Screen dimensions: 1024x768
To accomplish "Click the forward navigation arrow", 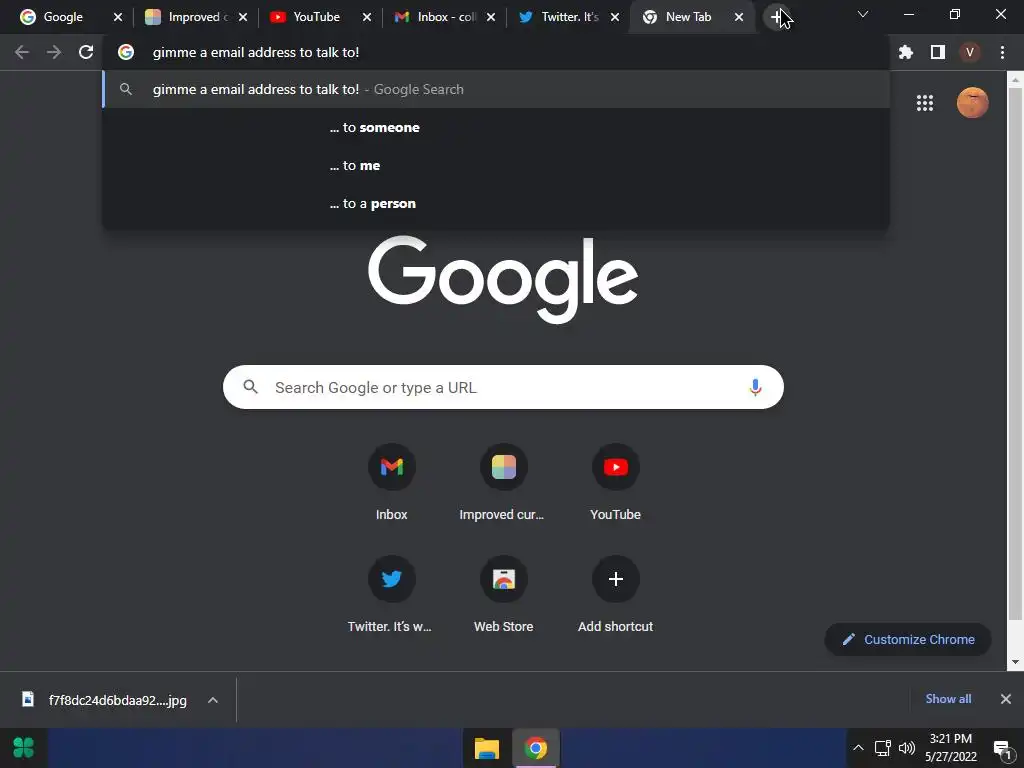I will 54,52.
